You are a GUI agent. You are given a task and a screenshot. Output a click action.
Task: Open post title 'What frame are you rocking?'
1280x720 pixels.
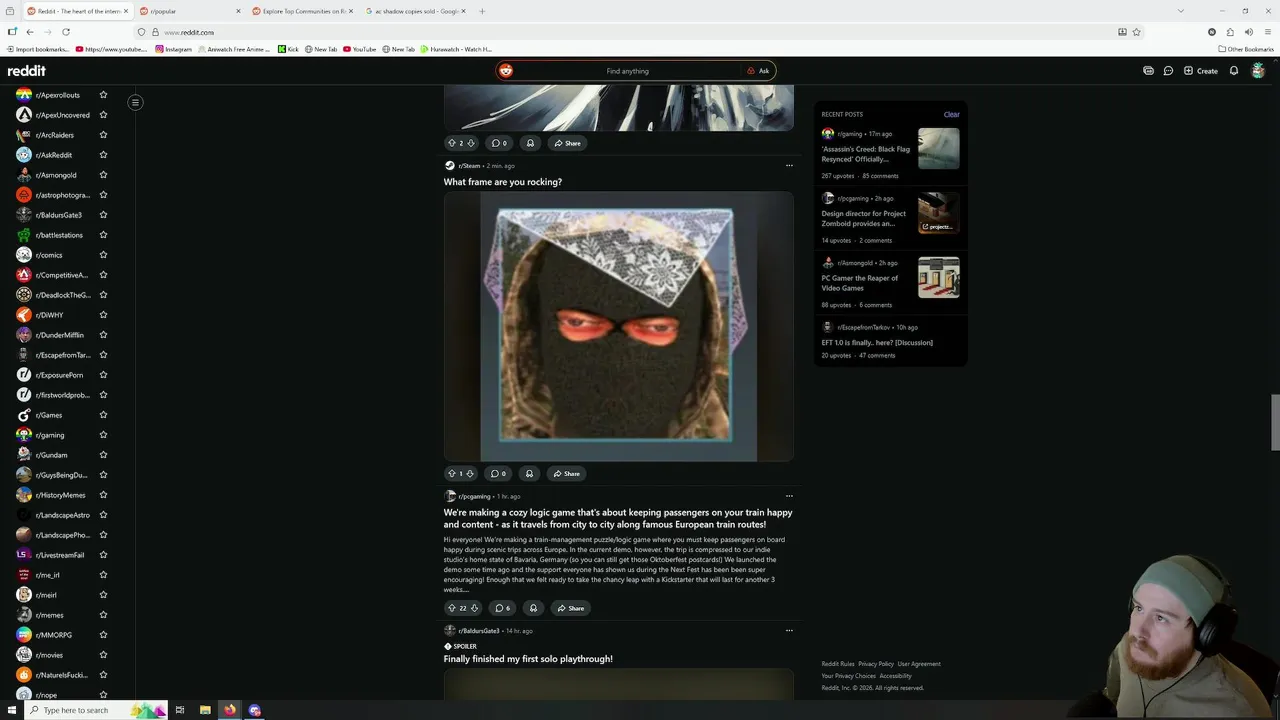(503, 182)
